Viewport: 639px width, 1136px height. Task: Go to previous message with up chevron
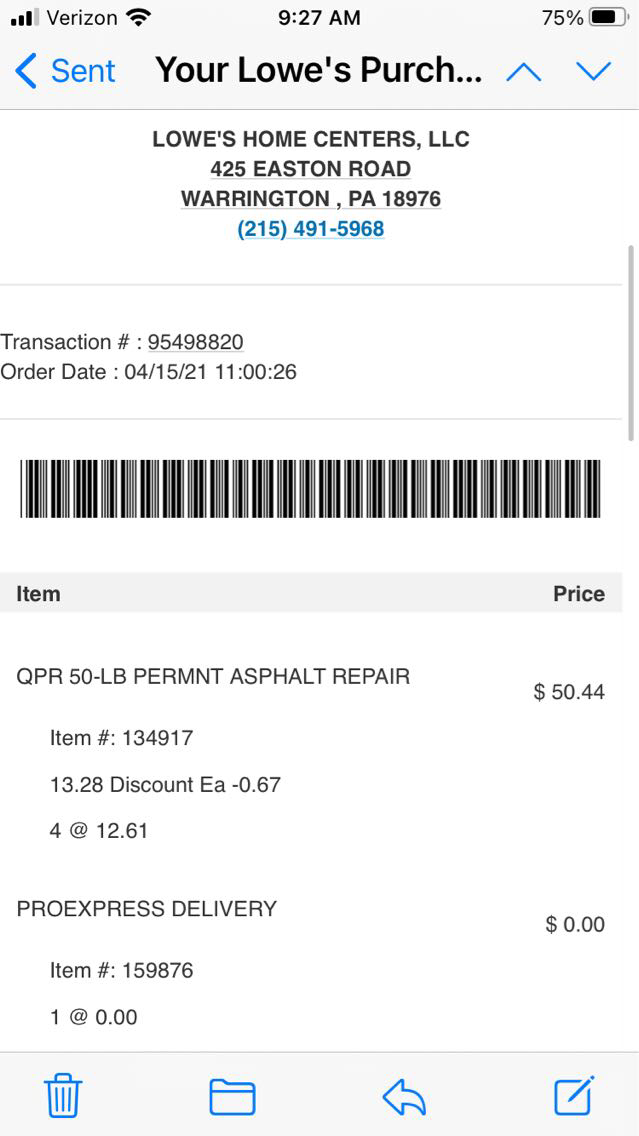(x=524, y=71)
